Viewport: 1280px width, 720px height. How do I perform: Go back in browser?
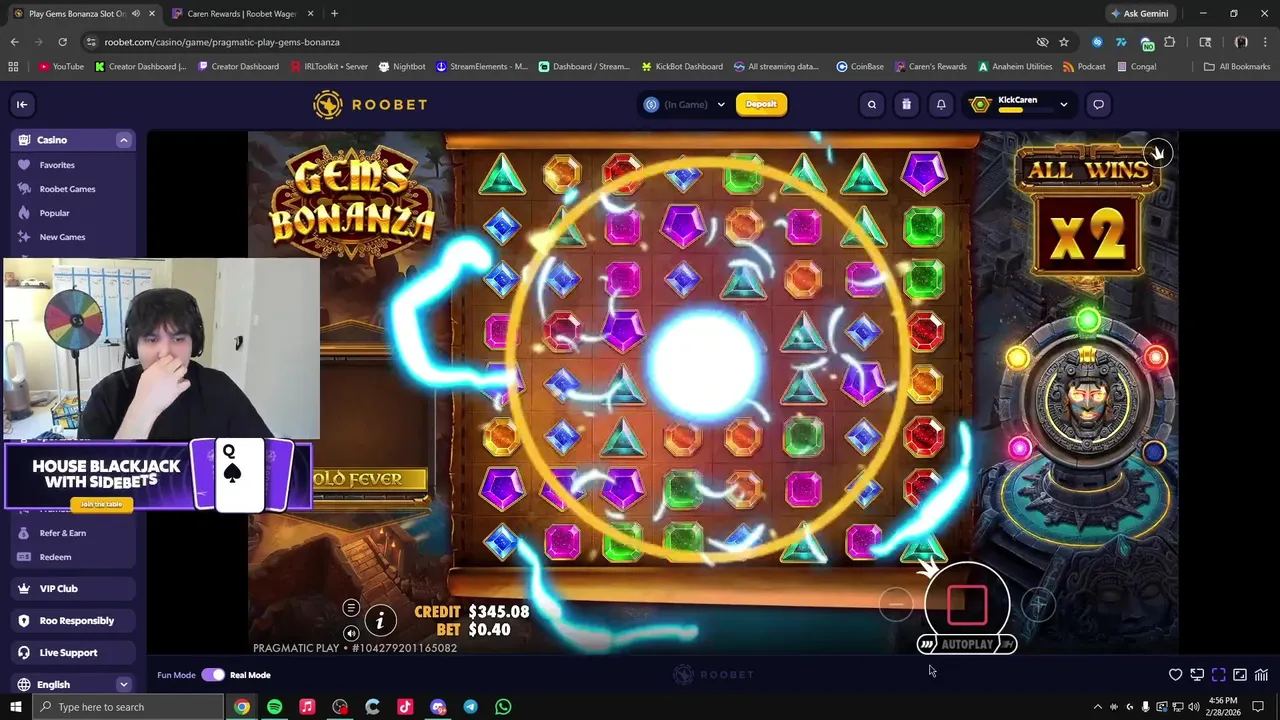pos(14,42)
